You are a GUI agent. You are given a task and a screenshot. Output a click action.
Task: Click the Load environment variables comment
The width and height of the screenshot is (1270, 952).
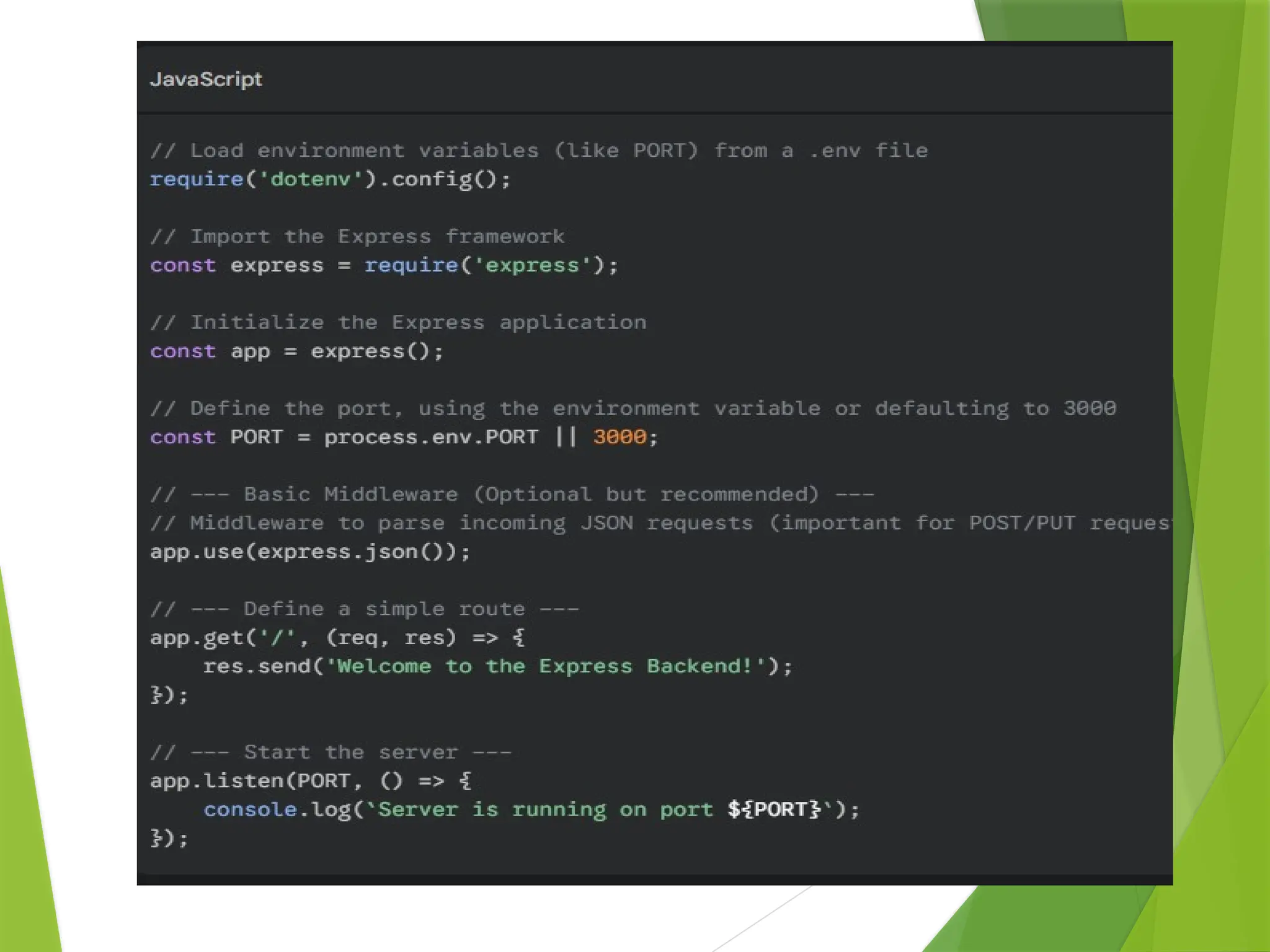(x=539, y=151)
